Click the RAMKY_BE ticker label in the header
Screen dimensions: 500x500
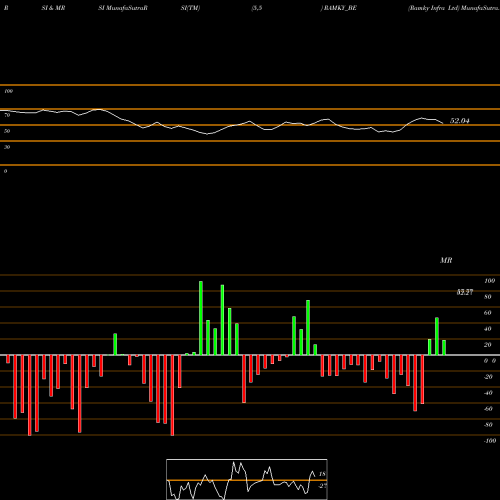[339, 8]
